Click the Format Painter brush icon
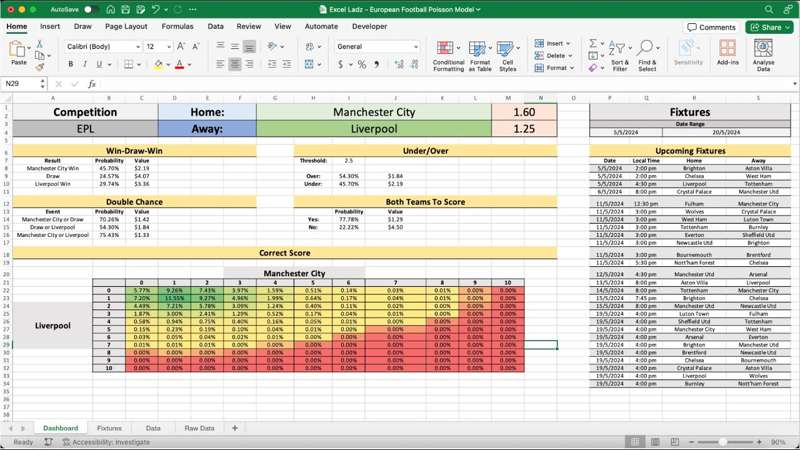Image resolution: width=800 pixels, height=450 pixels. (39, 66)
